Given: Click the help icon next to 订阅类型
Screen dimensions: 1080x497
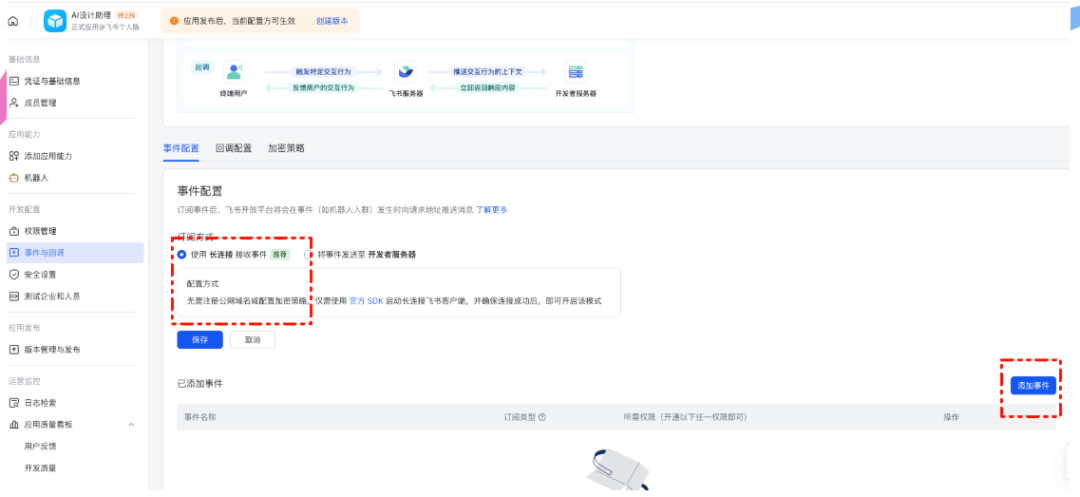Looking at the screenshot, I should (x=542, y=417).
